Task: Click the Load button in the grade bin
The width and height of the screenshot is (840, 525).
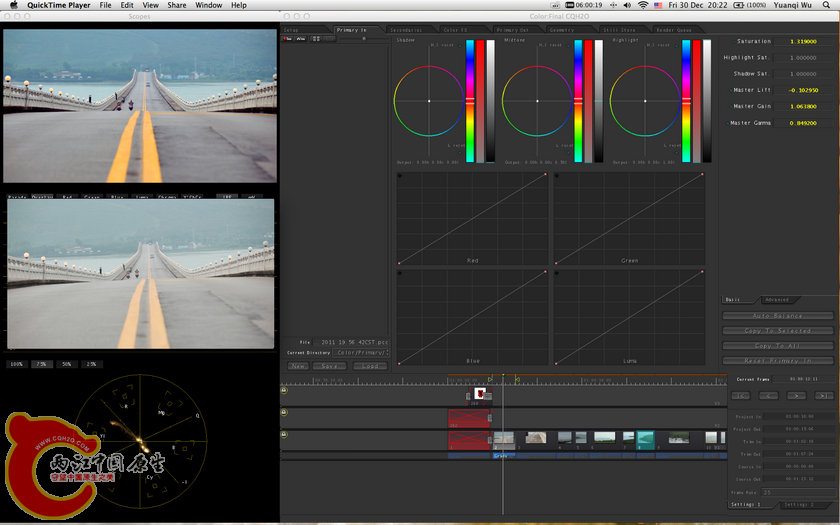Action: tap(370, 366)
